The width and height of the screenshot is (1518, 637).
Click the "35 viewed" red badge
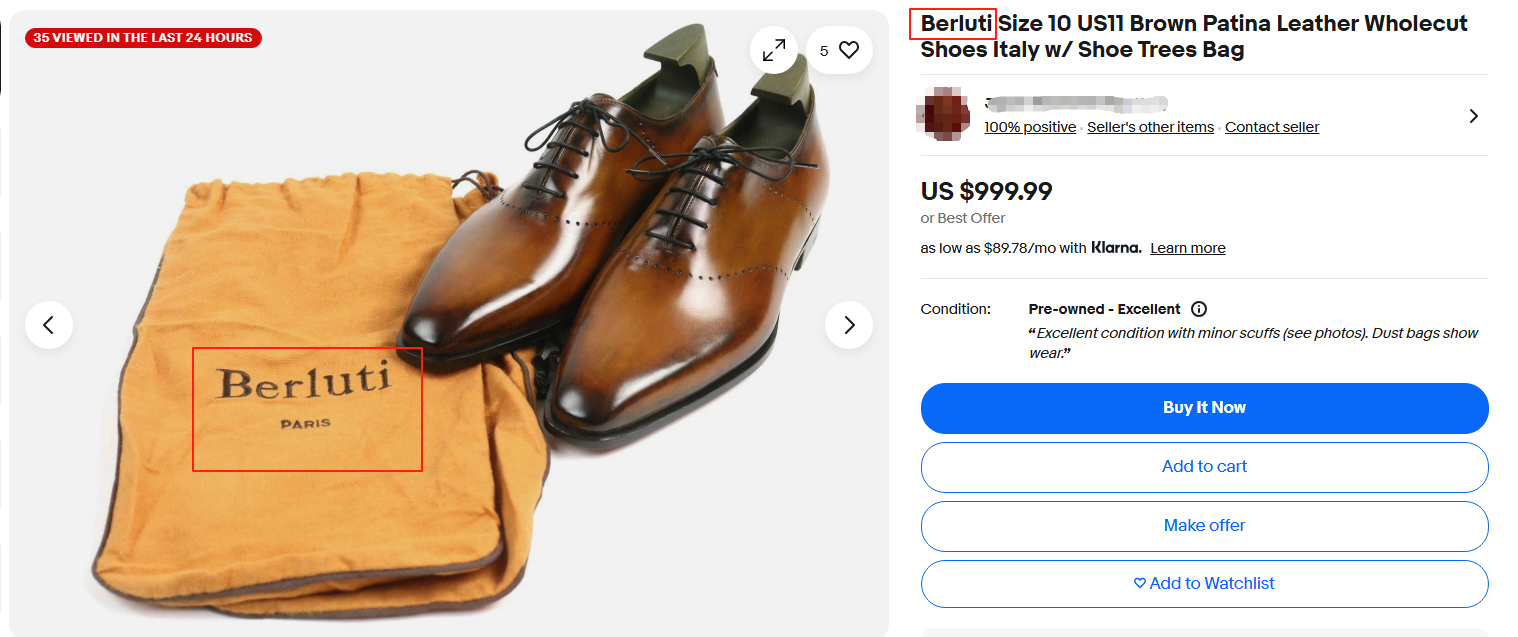pyautogui.click(x=143, y=38)
